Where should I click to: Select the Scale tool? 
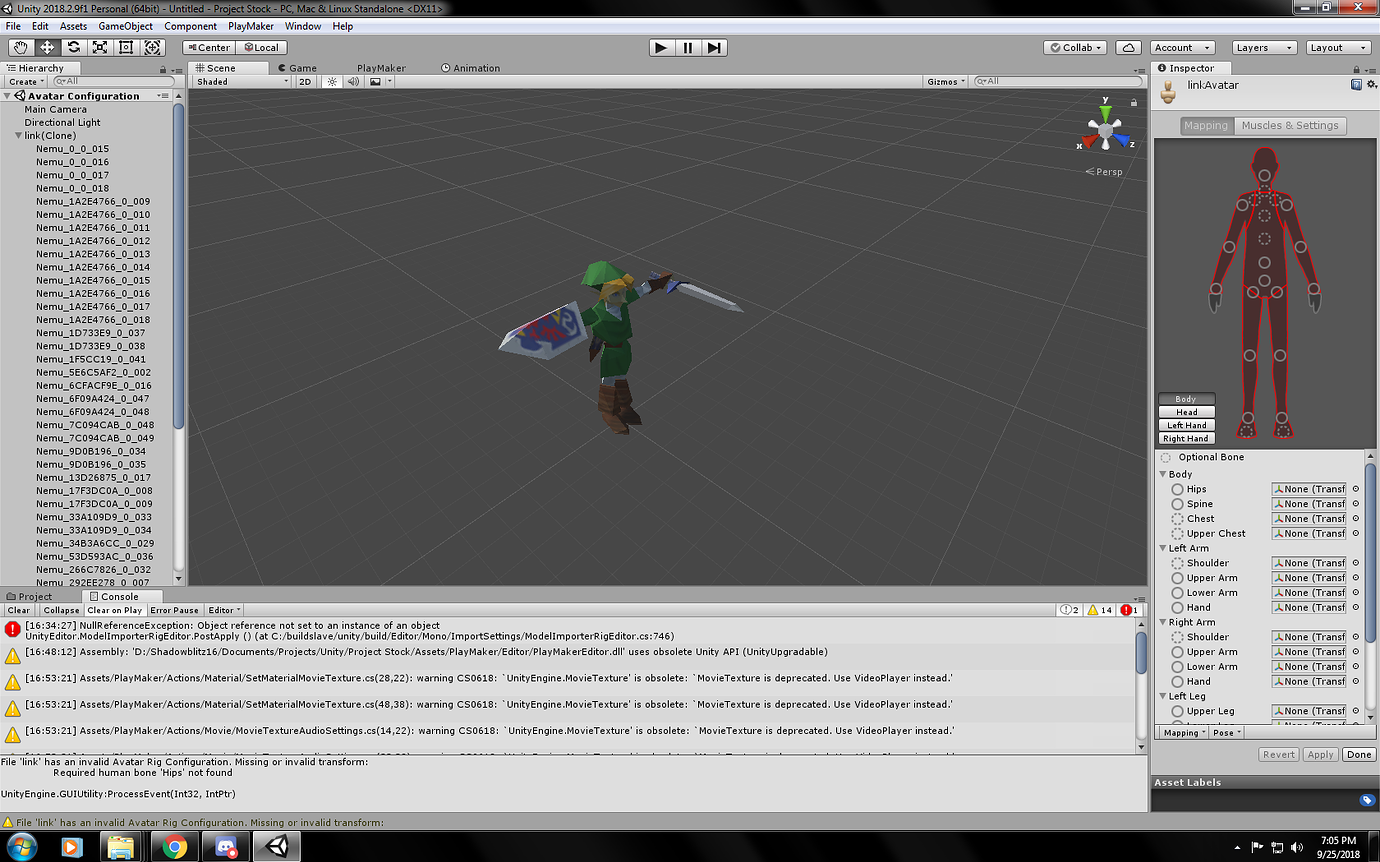tap(100, 47)
